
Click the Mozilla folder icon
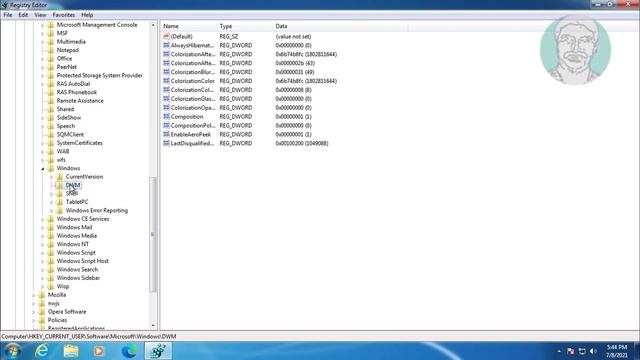point(42,295)
